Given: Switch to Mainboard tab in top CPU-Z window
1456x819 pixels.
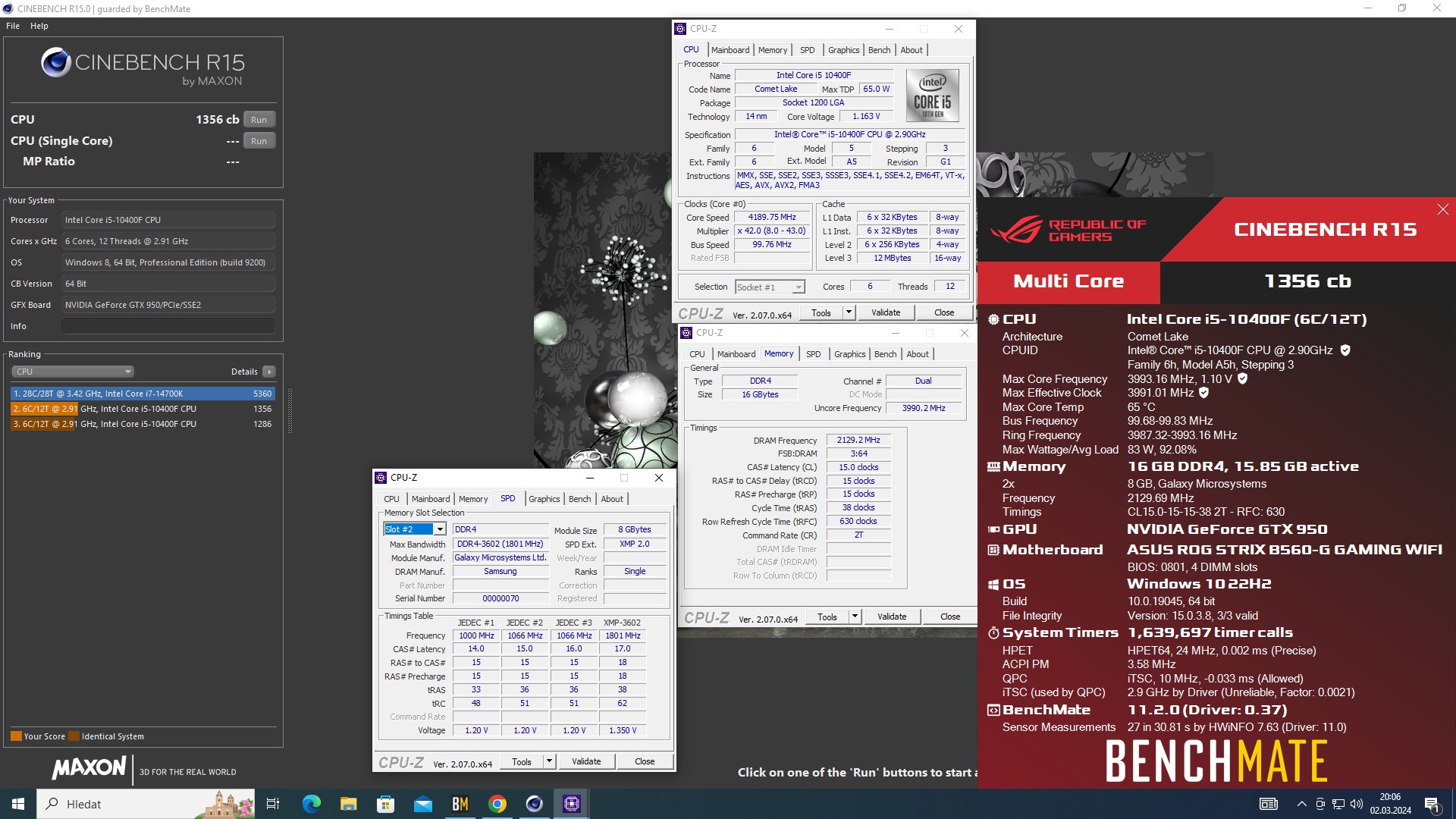Looking at the screenshot, I should point(730,50).
